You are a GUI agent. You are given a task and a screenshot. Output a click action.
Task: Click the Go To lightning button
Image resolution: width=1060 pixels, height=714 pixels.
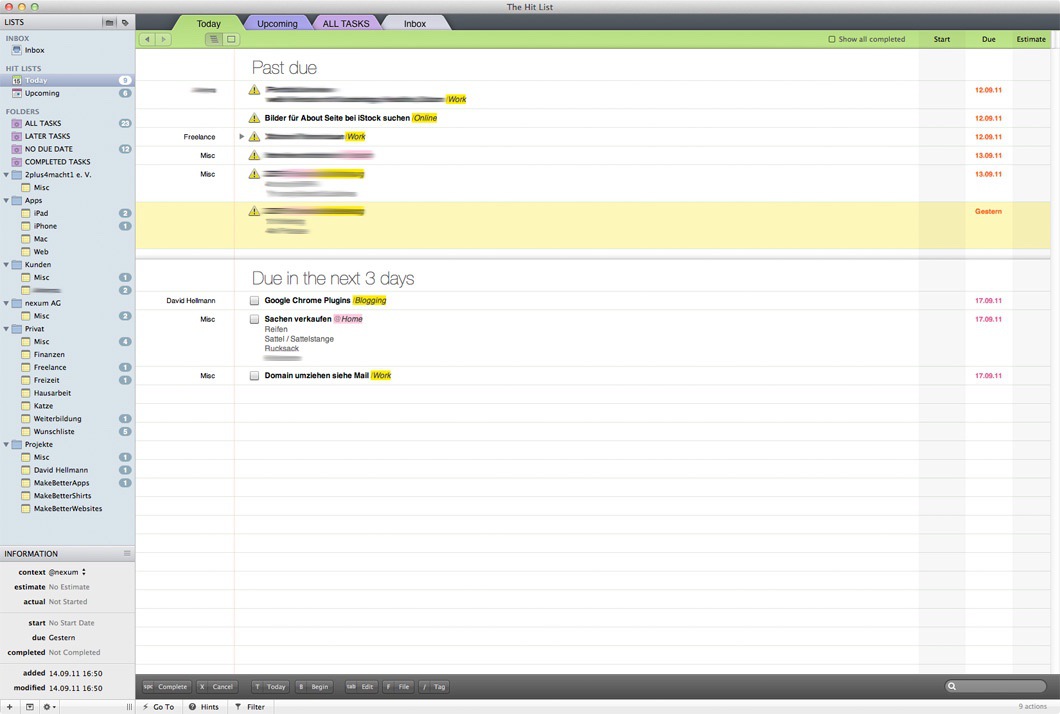[158, 707]
